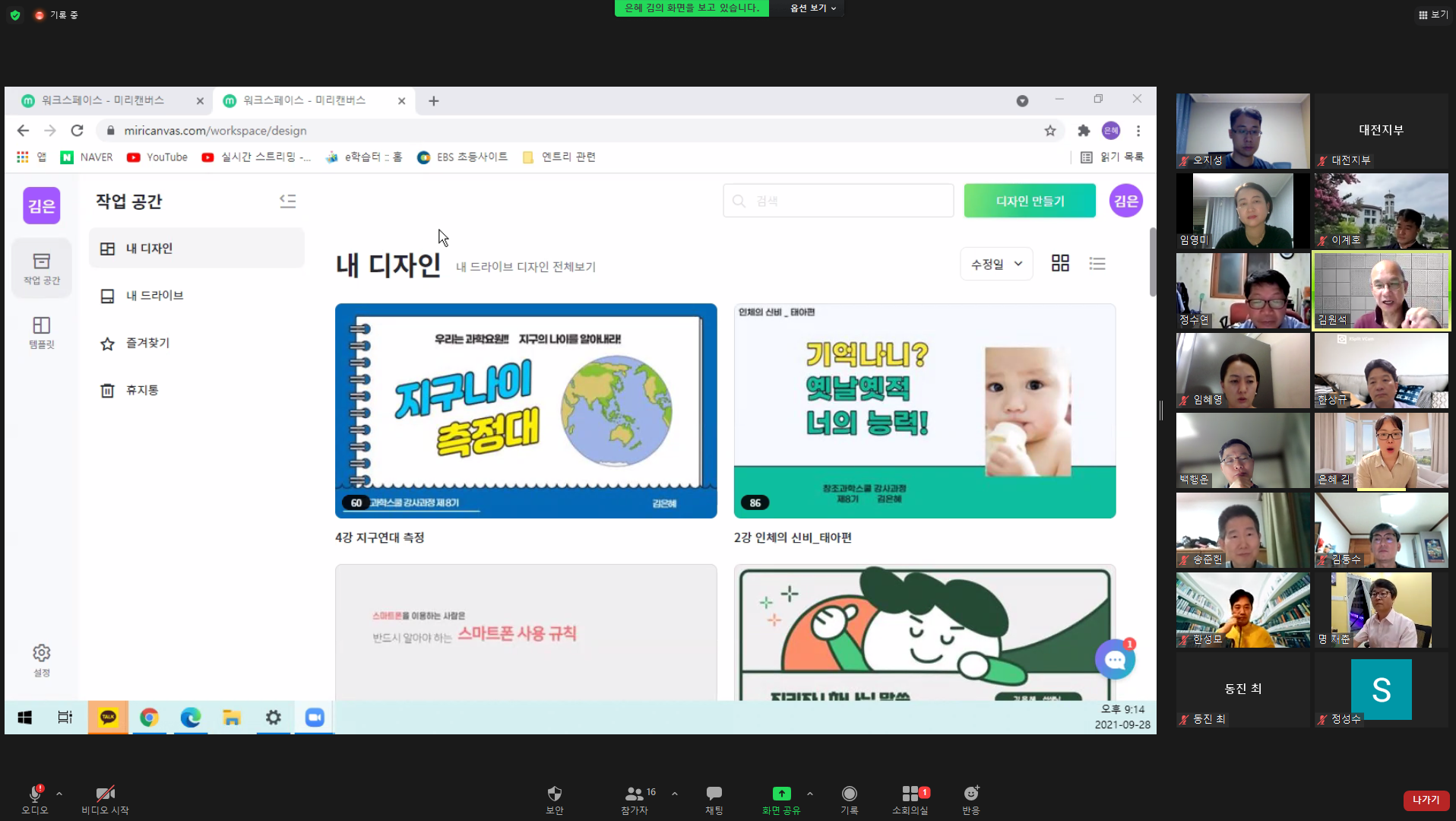This screenshot has width=1456, height=821.
Task: Expand audio options arrow next to 오디오
Action: click(x=59, y=794)
